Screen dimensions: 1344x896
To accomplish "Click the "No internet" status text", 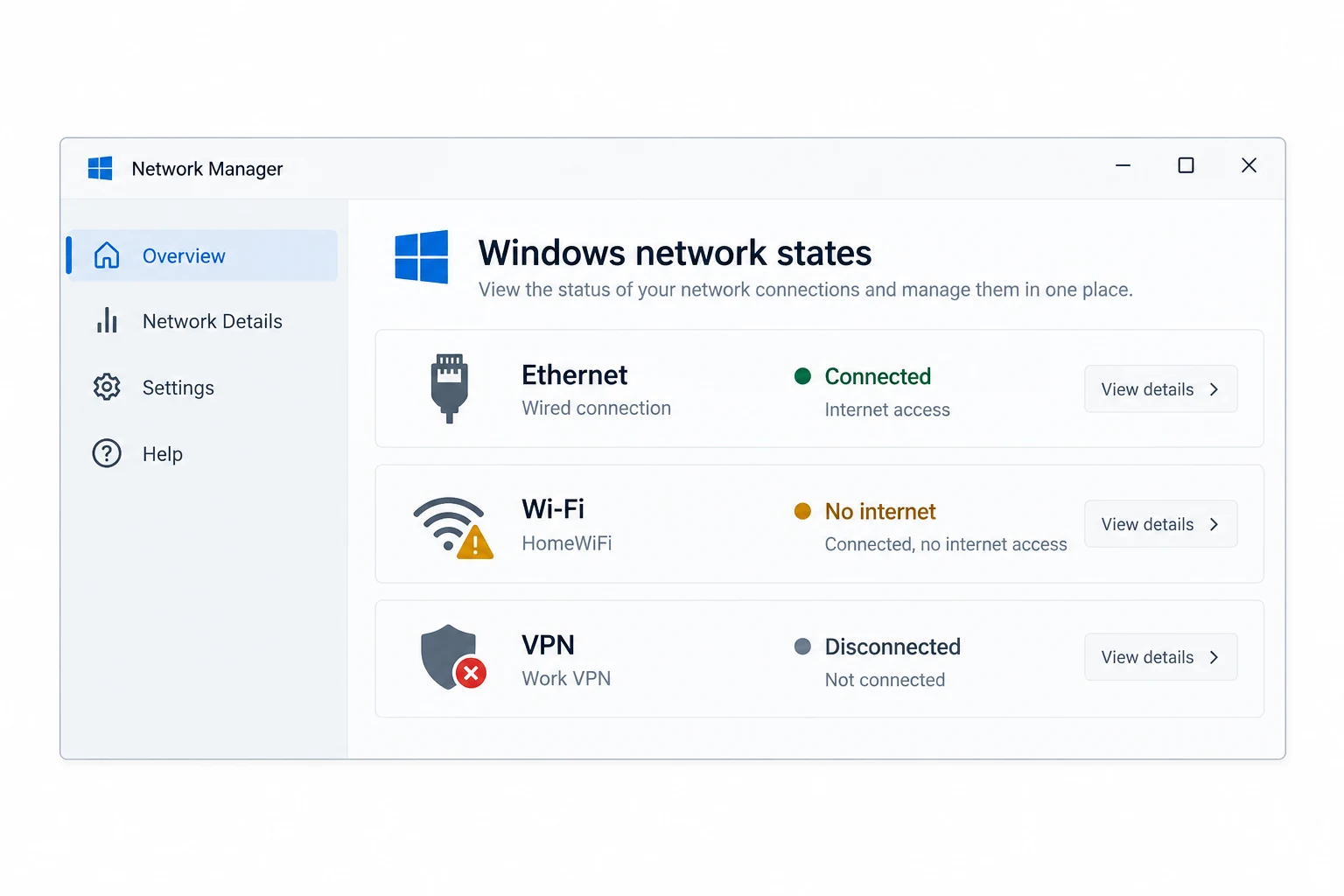I will (x=880, y=511).
